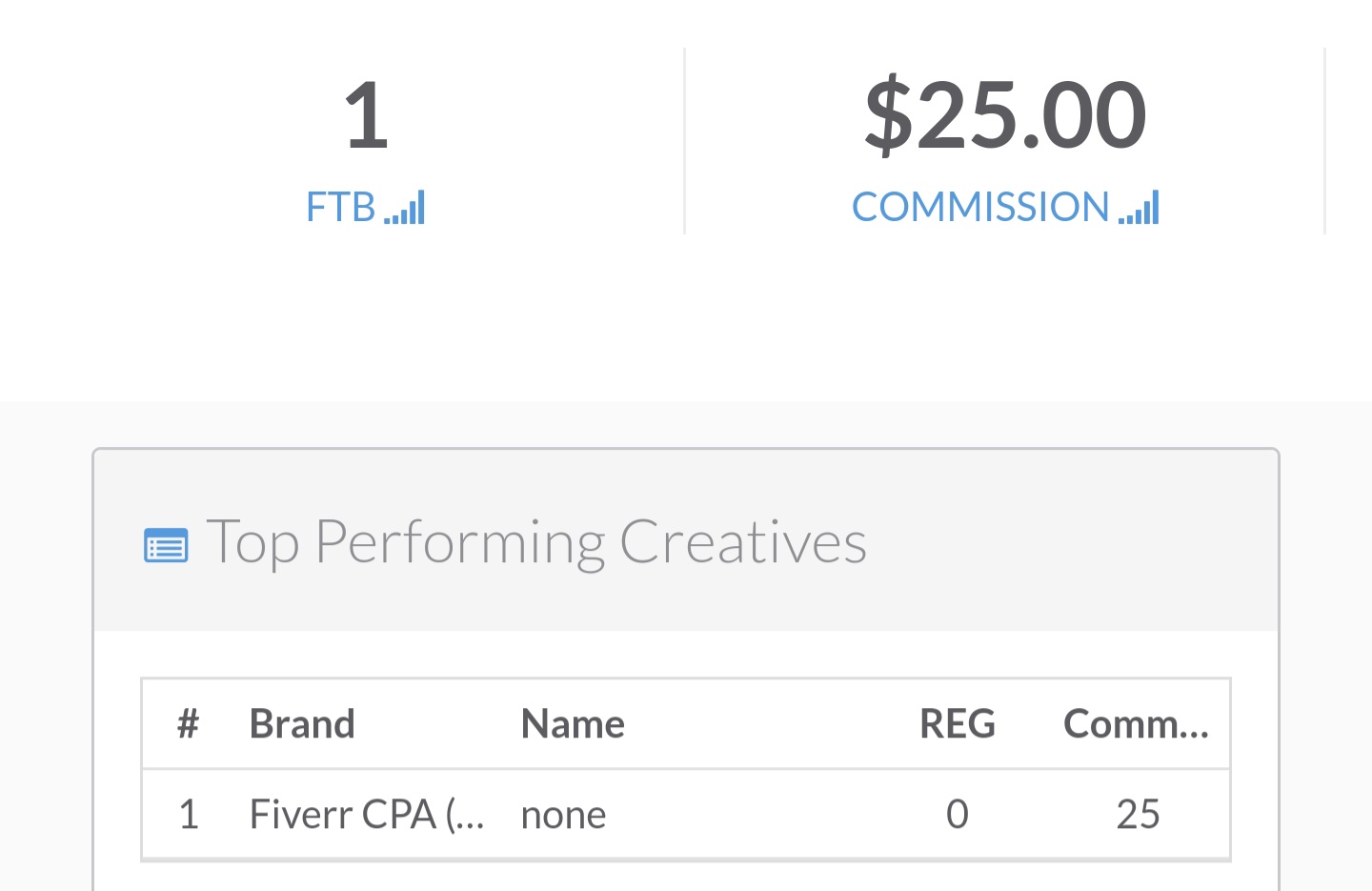The width and height of the screenshot is (1372, 891).
Task: Click the Top Performing Creatives panel header bar
Action: click(x=685, y=540)
